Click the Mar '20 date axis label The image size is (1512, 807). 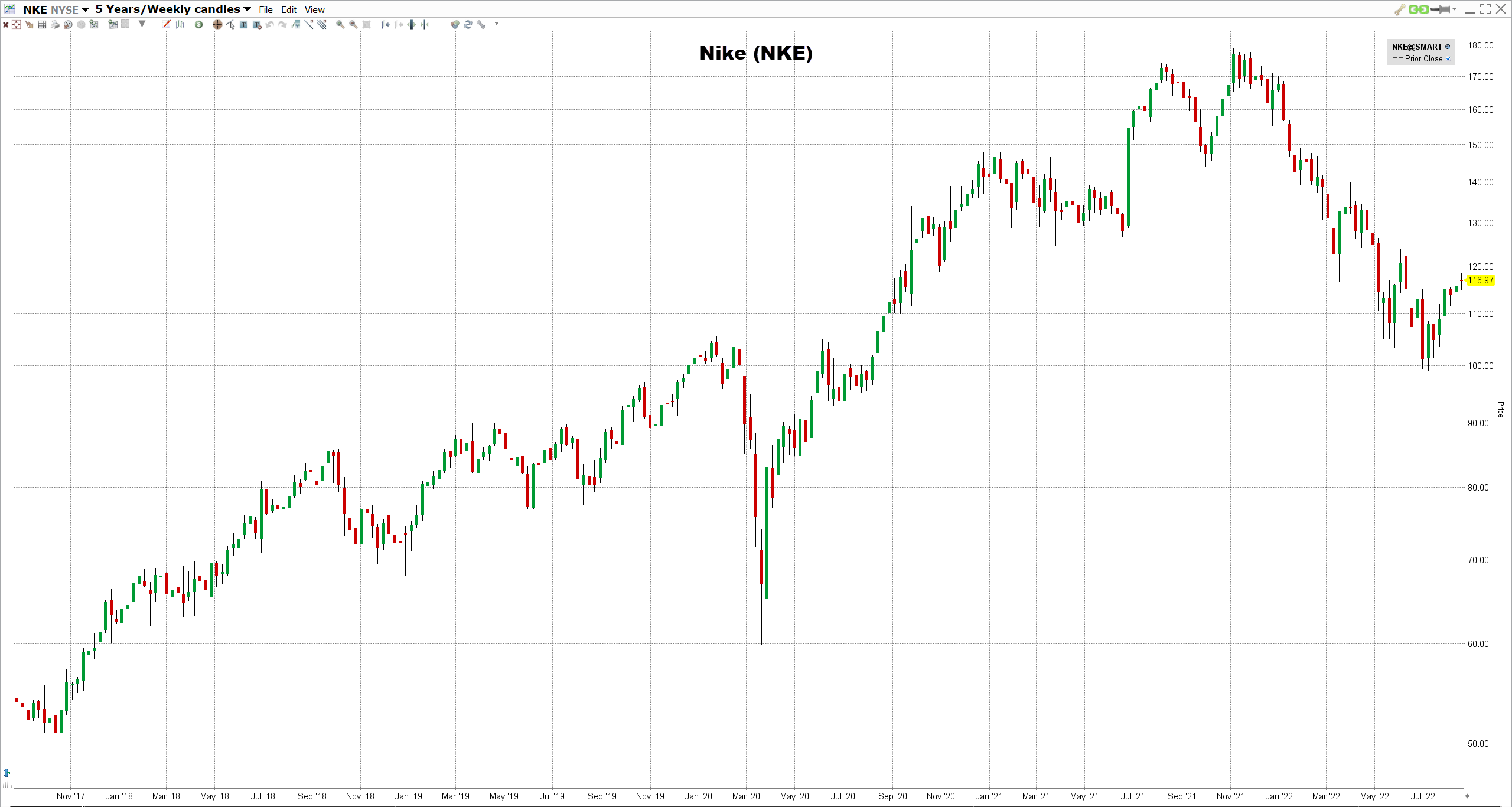point(746,796)
